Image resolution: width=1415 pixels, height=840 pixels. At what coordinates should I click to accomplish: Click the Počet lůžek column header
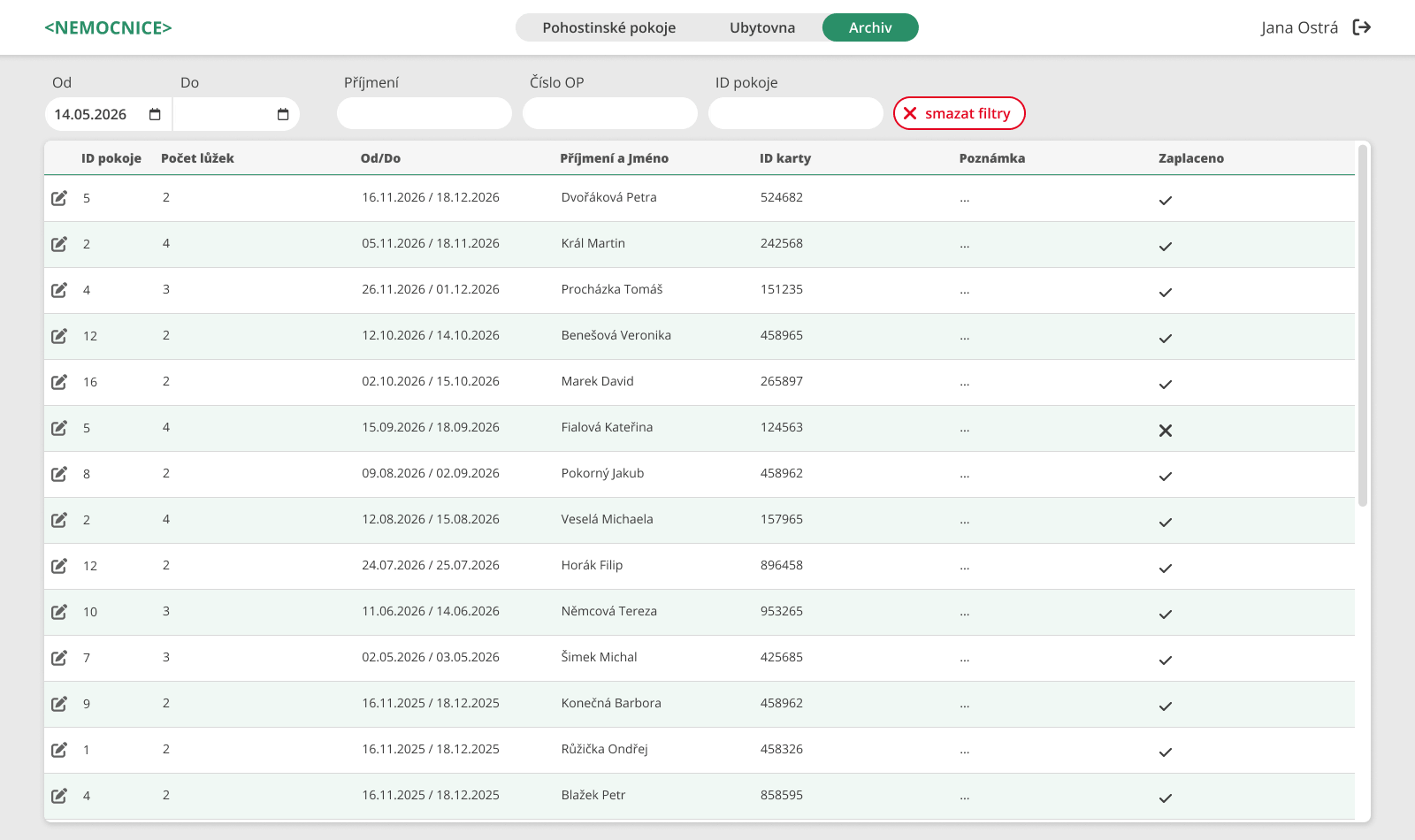click(197, 158)
